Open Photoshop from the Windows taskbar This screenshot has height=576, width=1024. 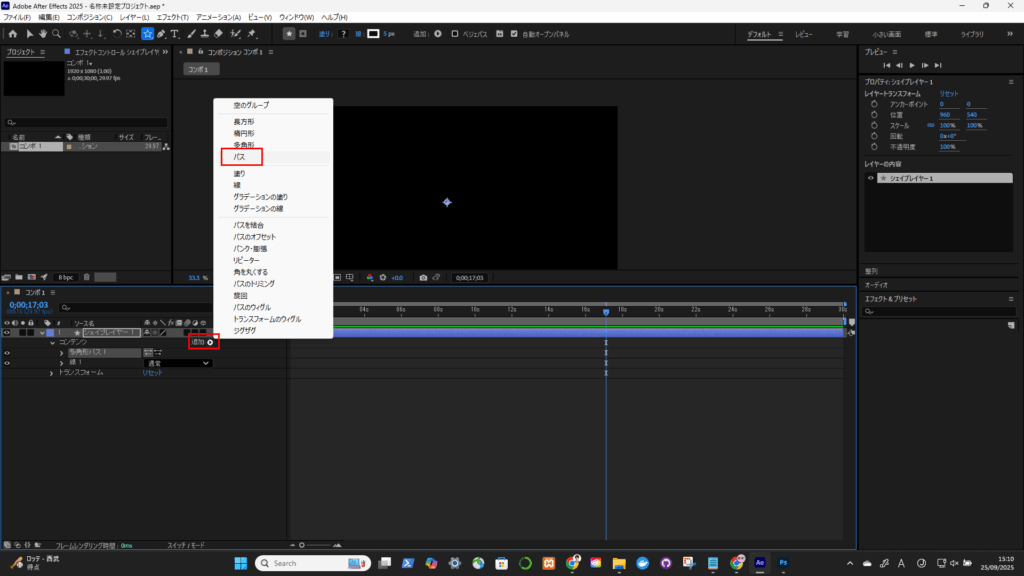[x=783, y=563]
